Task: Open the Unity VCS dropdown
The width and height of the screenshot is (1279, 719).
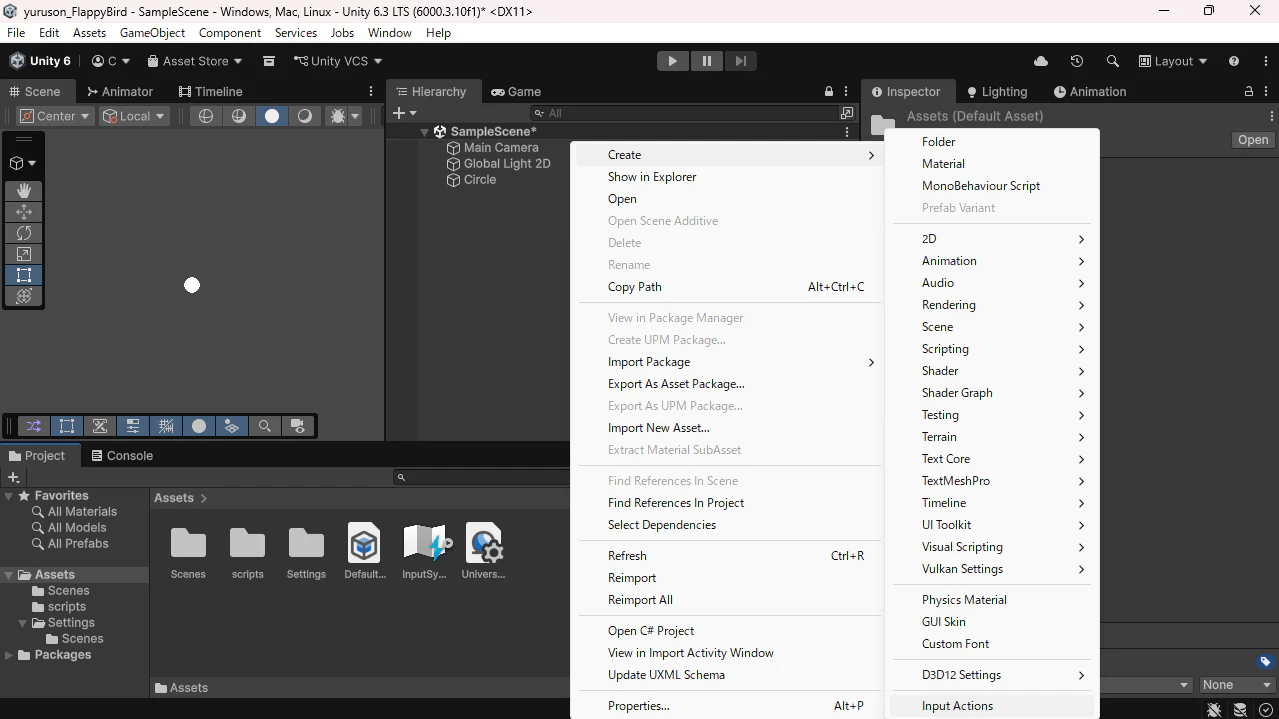Action: point(338,61)
